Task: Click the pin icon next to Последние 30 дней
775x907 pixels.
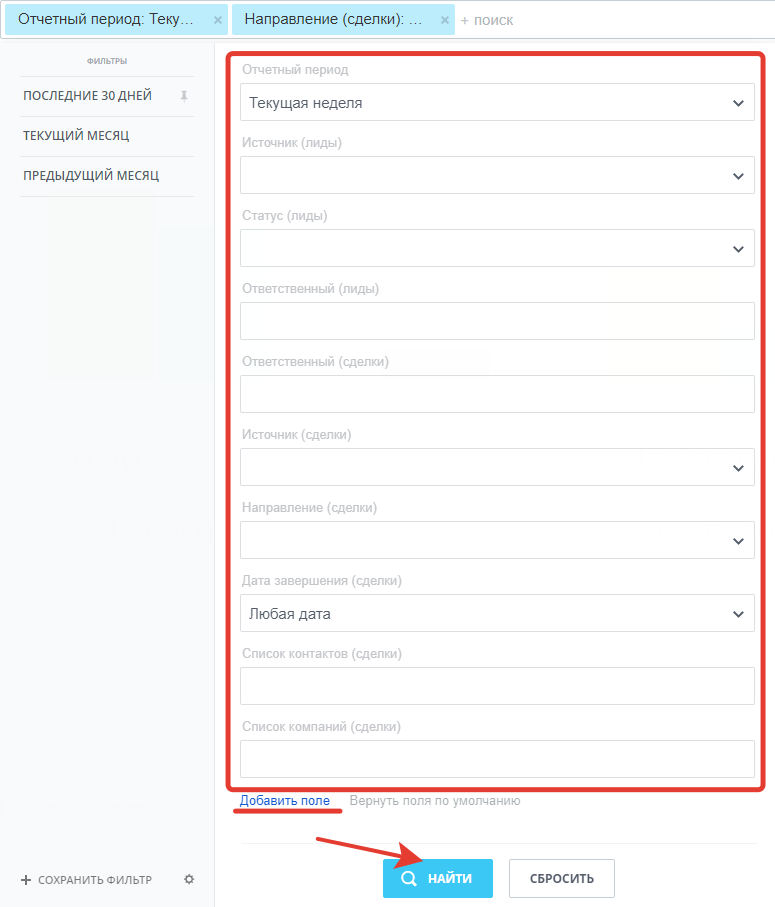Action: click(184, 96)
